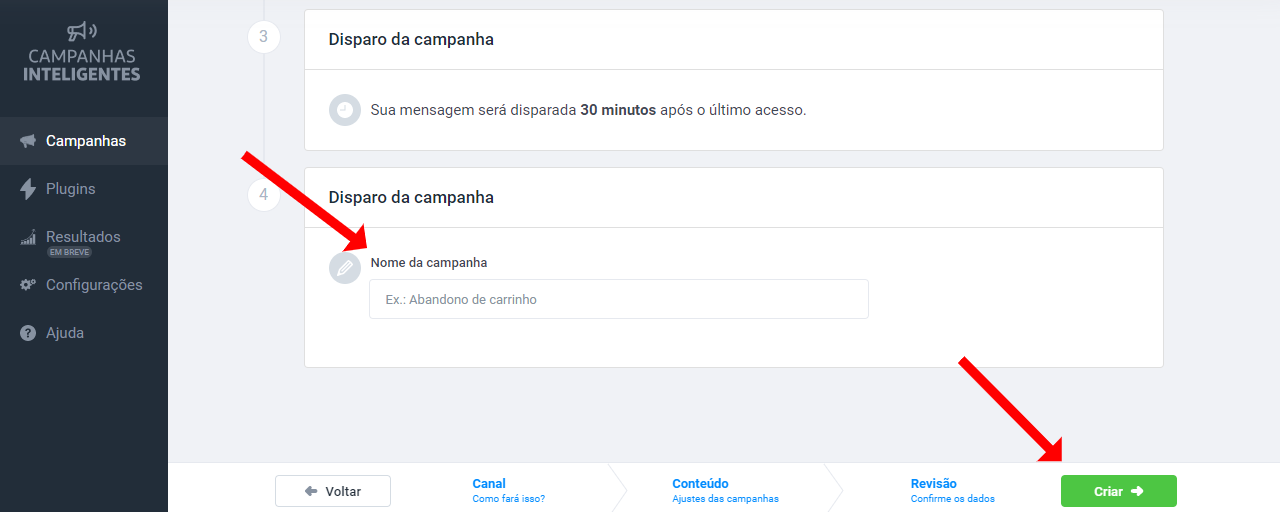Viewport: 1280px width, 512px height.
Task: Click the pencil icon beside Nome da campanha
Action: [x=345, y=268]
